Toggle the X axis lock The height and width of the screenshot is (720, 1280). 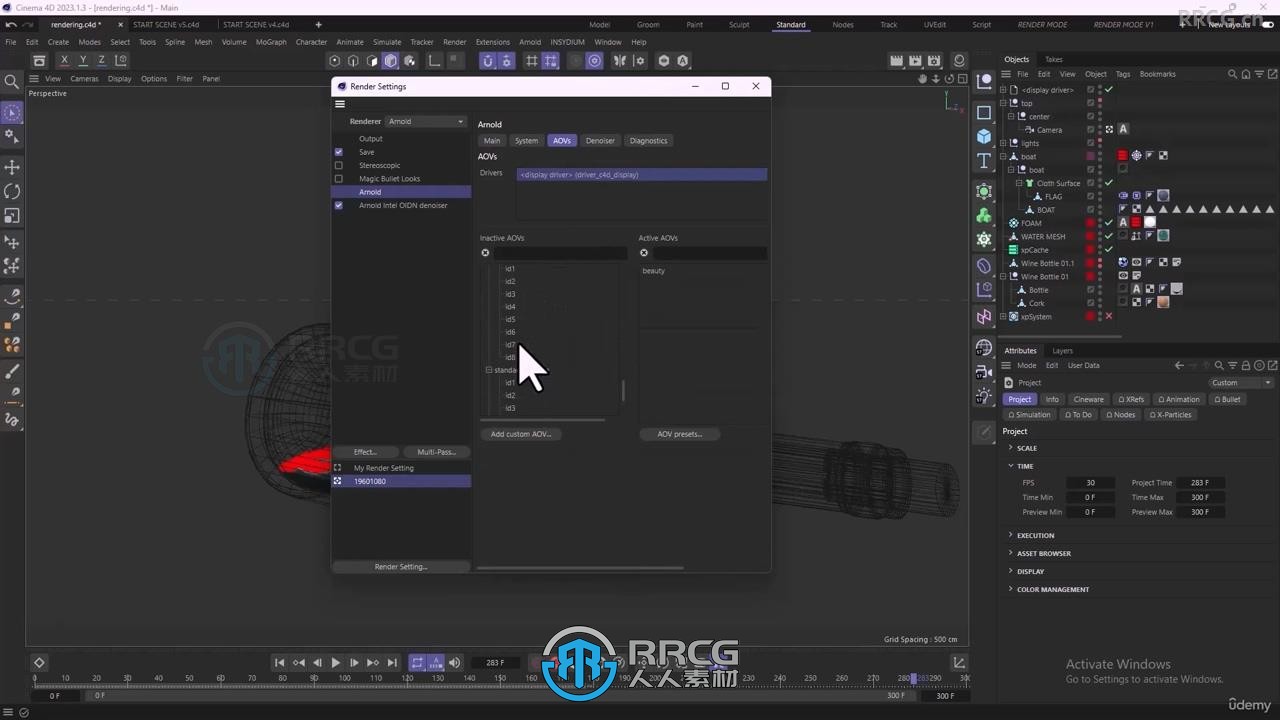coord(64,61)
